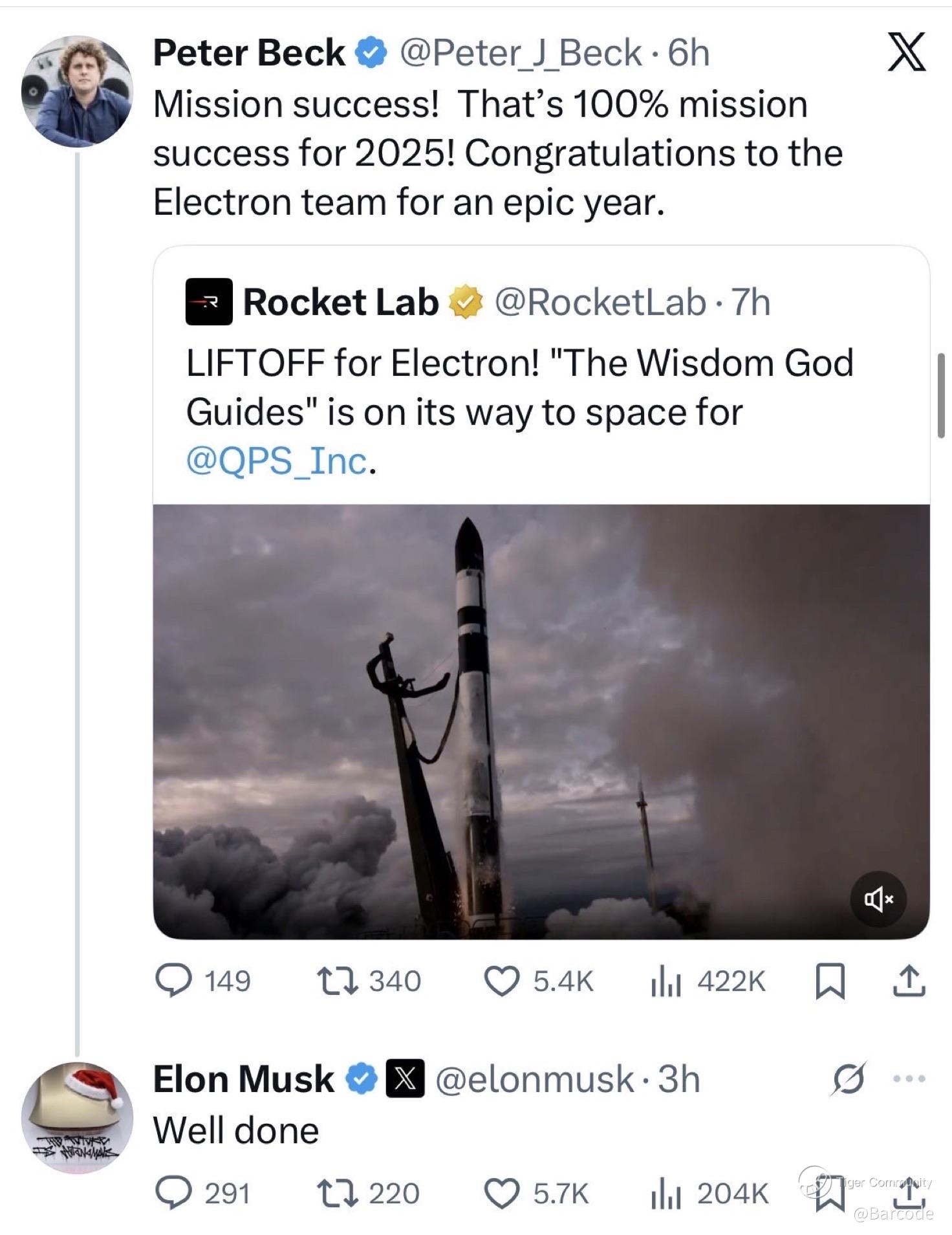
Task: Repost Peter Beck's mission success post
Action: (x=337, y=980)
